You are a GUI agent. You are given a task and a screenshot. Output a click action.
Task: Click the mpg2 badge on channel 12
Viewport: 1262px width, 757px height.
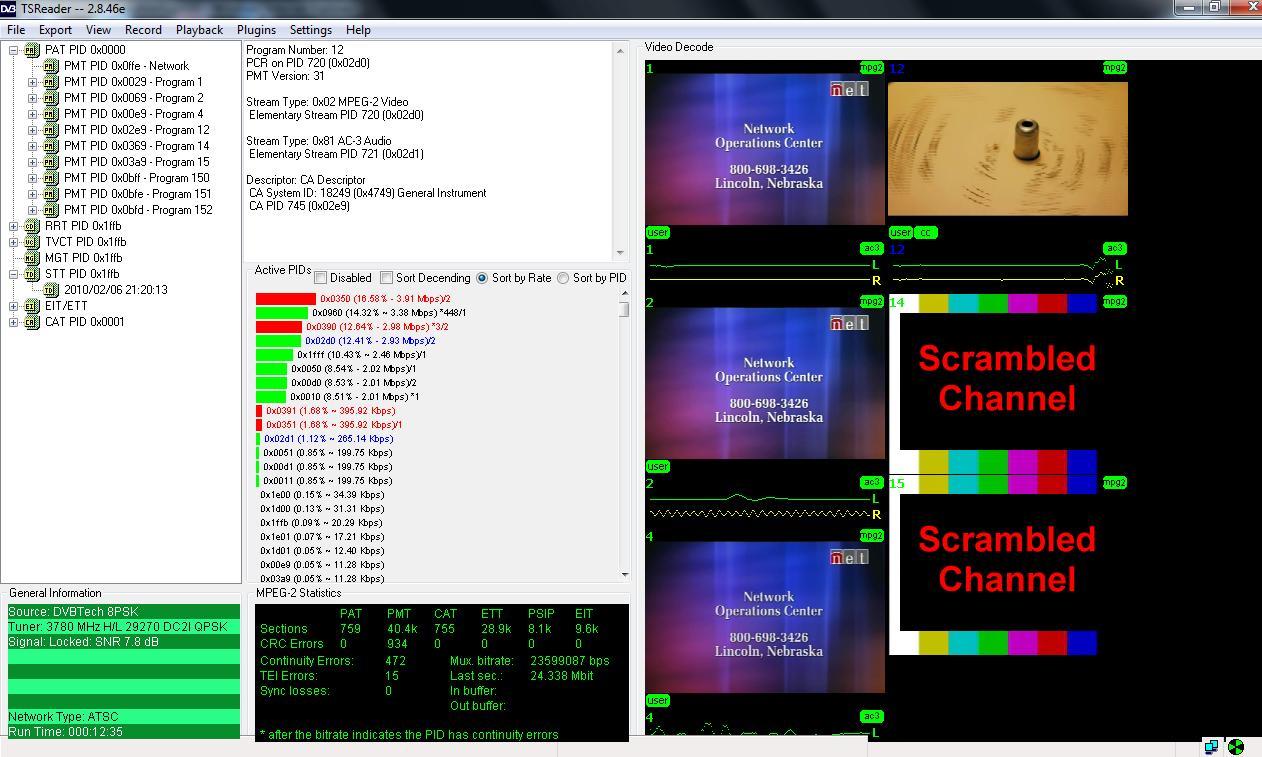pyautogui.click(x=1114, y=68)
